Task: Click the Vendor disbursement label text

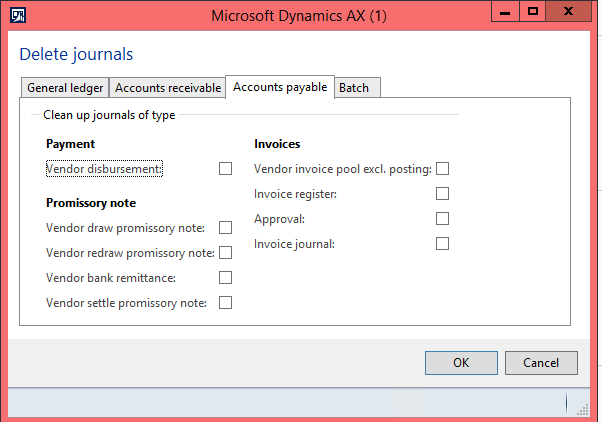Action: pyautogui.click(x=104, y=169)
